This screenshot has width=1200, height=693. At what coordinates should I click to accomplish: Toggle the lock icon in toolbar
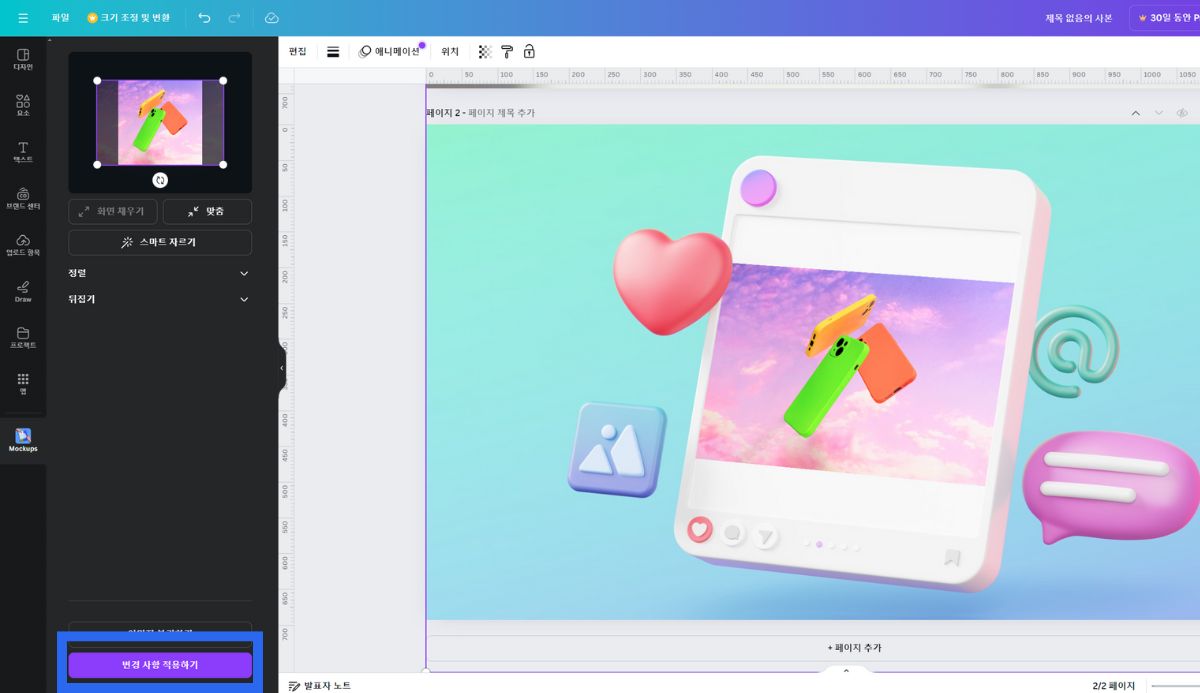point(529,52)
